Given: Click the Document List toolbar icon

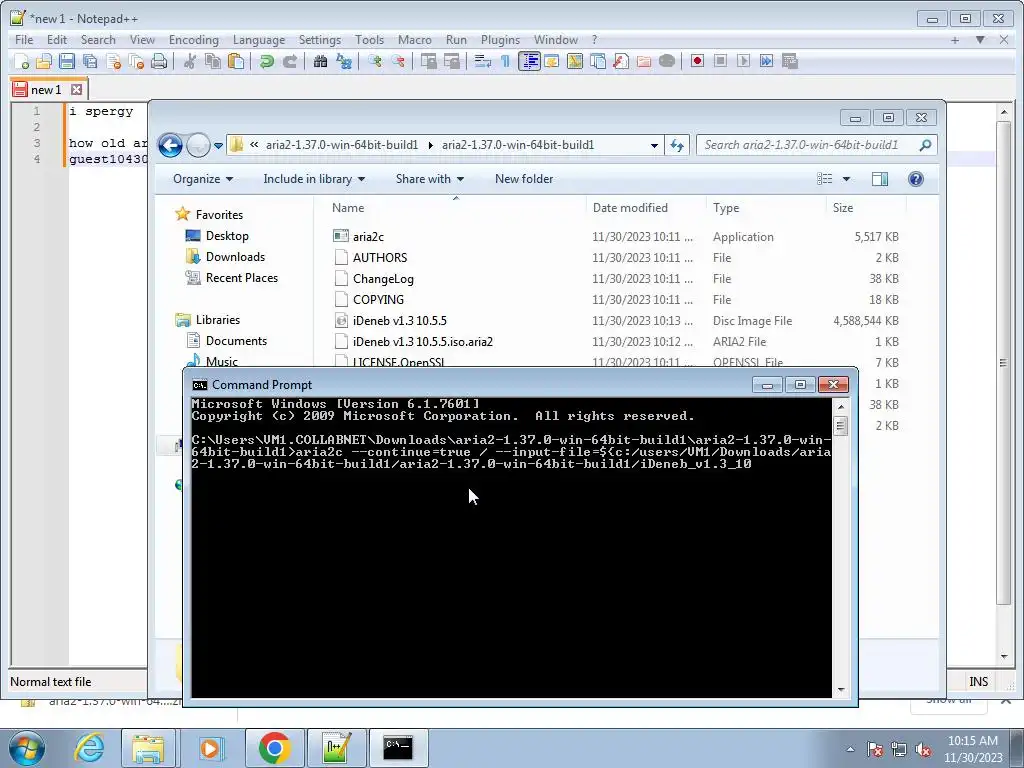Looking at the screenshot, I should [x=598, y=61].
